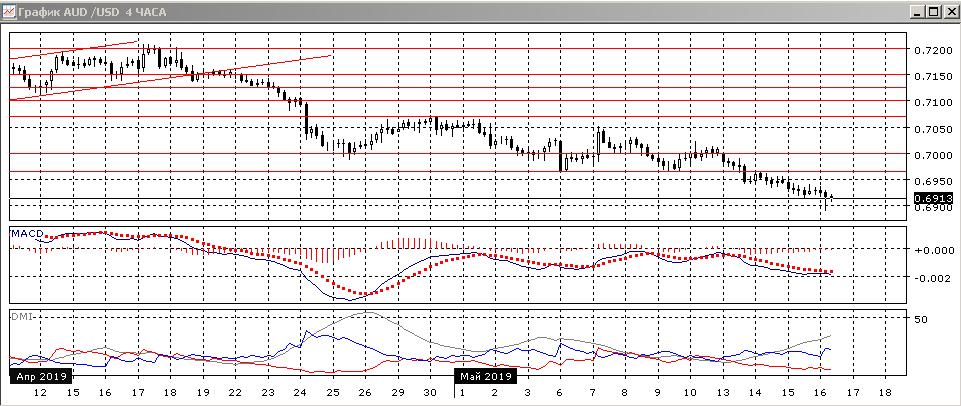Click the MACD -0.002 scale value

click(x=933, y=278)
